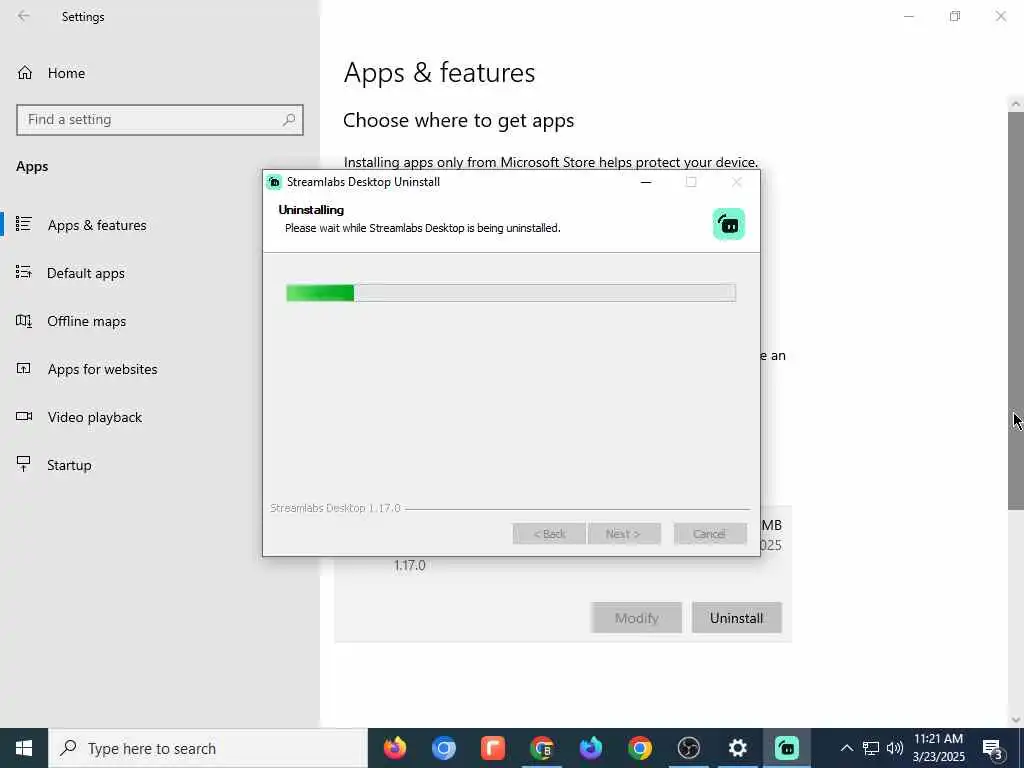Show hidden system tray icons
1024x768 pixels.
846,748
